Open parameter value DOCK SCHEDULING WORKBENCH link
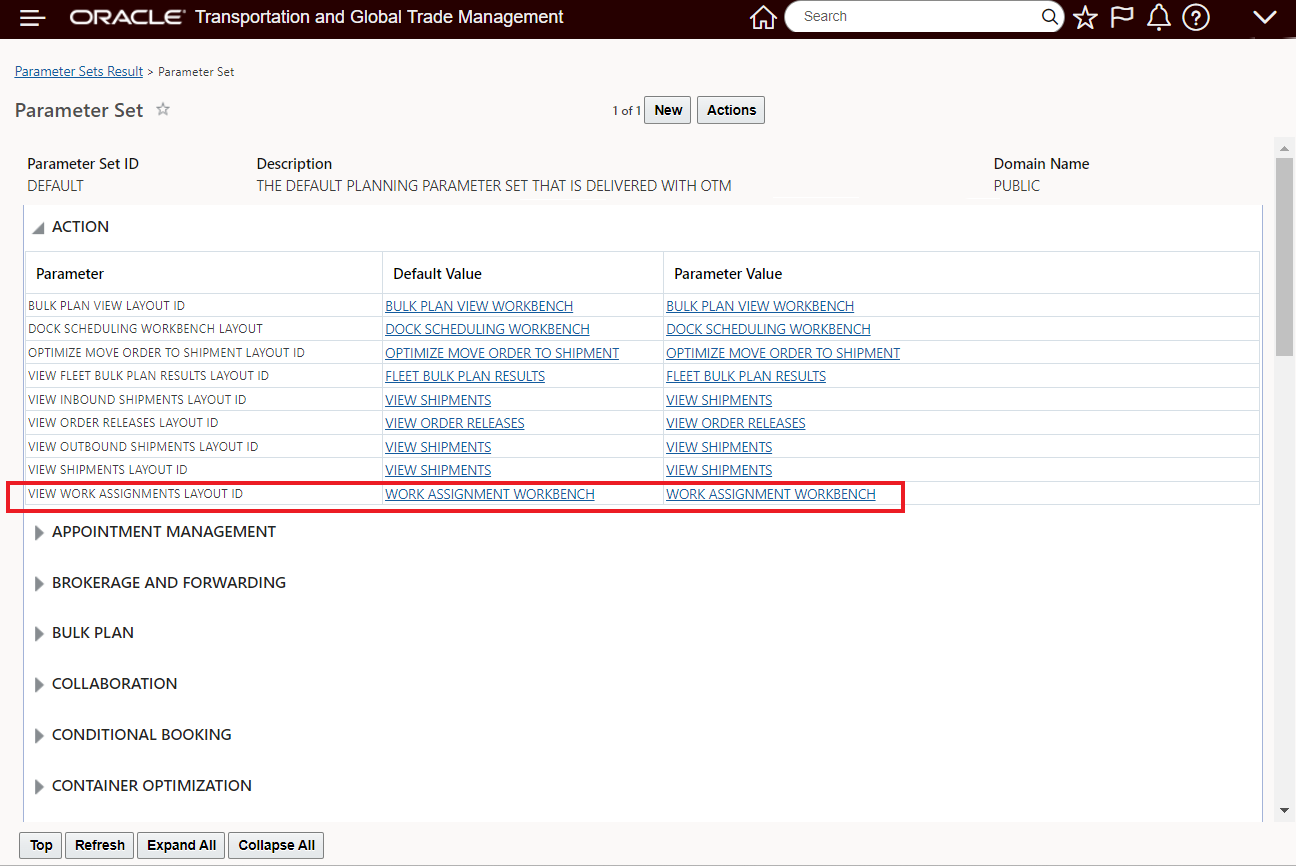Image resolution: width=1296 pixels, height=866 pixels. [768, 329]
